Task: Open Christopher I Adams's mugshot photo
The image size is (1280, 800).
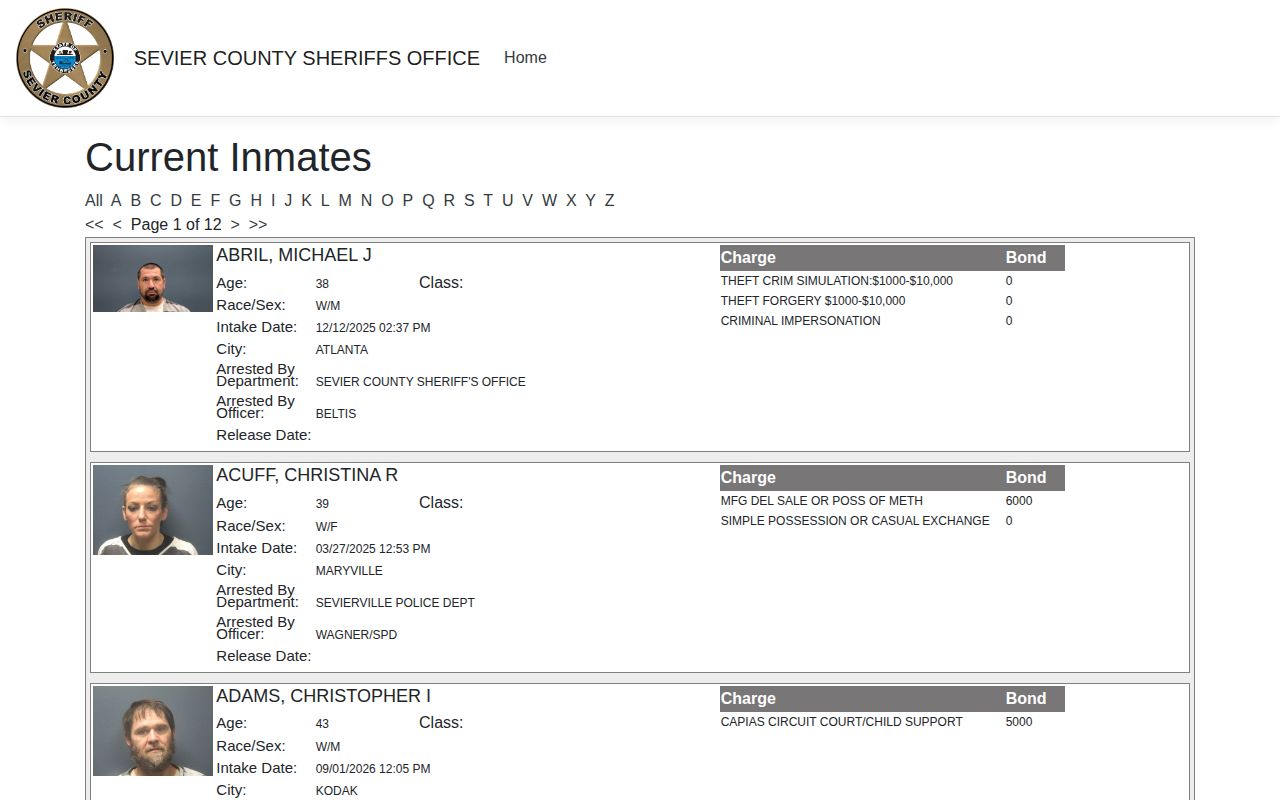Action: tap(153, 731)
